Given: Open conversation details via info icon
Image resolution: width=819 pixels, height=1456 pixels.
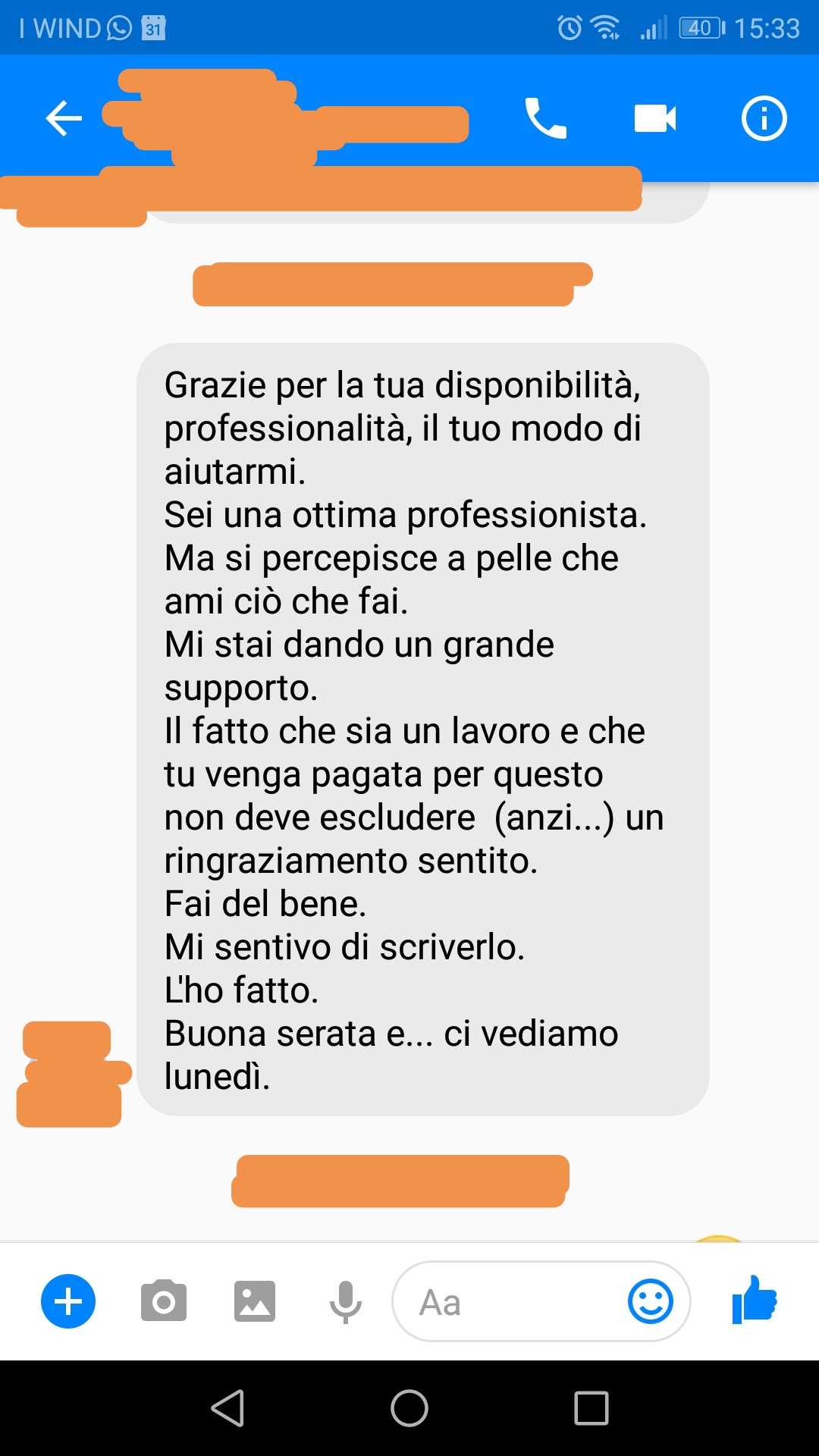Looking at the screenshot, I should [764, 118].
